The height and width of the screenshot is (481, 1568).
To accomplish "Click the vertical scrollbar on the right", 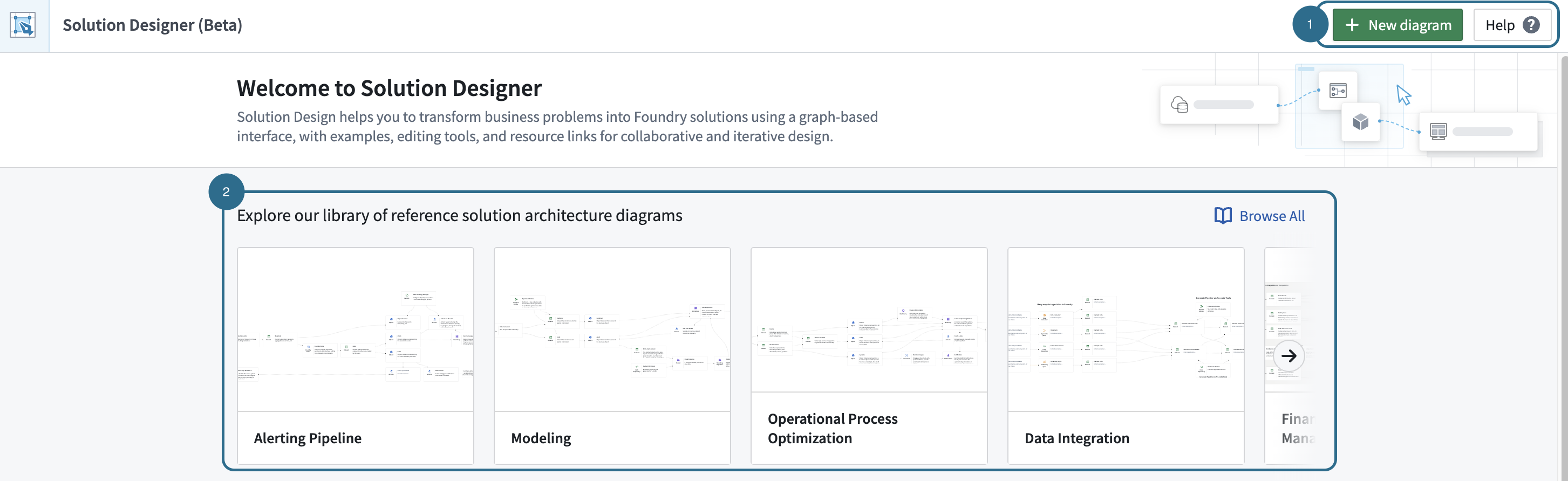I will click(1564, 267).
